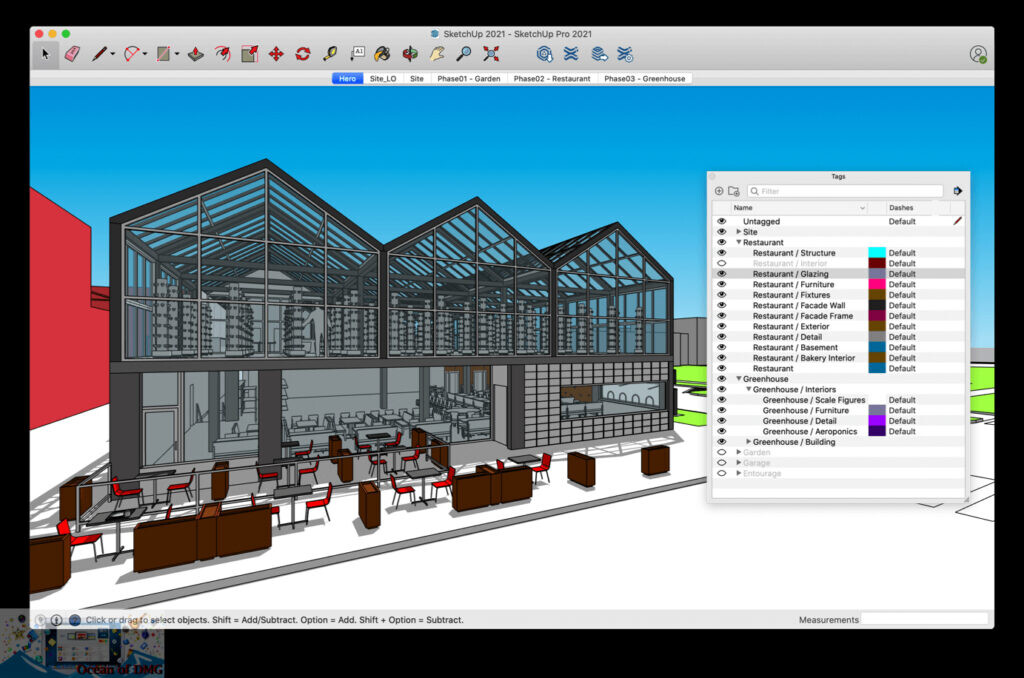Select the arrow Select tool

pyautogui.click(x=45, y=54)
